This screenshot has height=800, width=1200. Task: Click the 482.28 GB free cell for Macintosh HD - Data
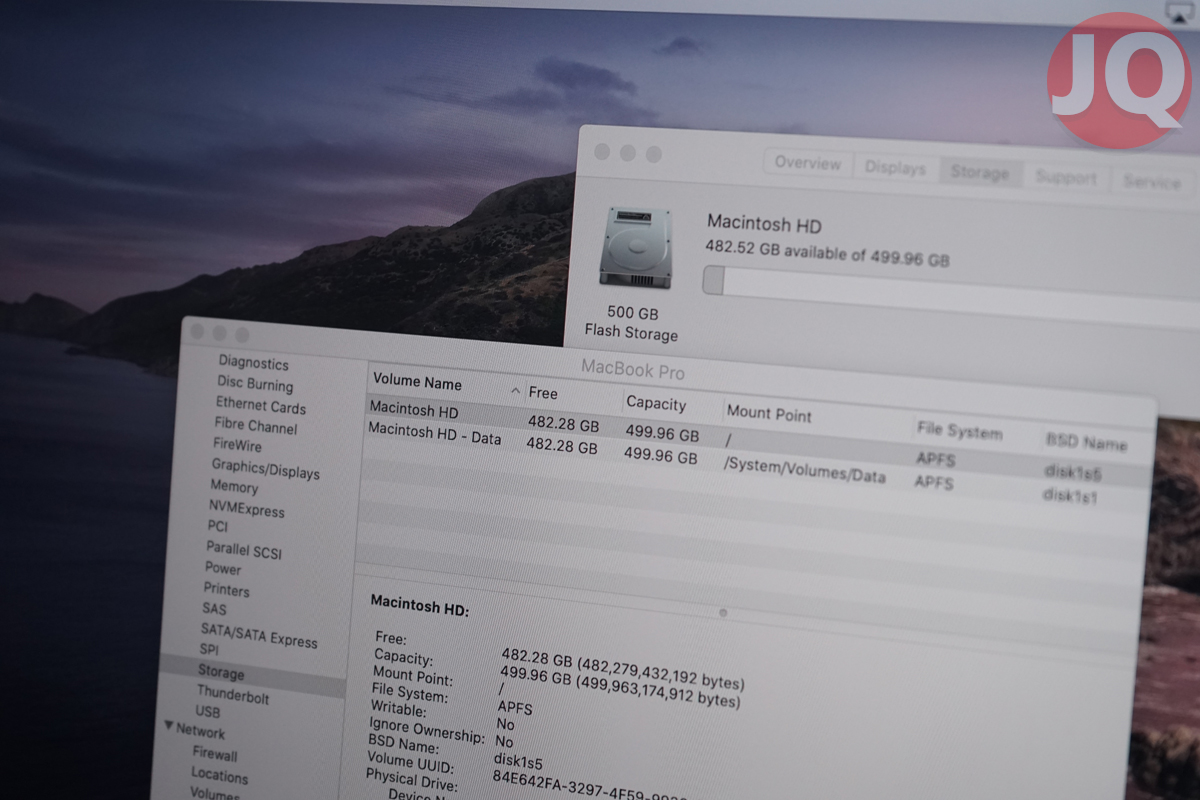(562, 446)
